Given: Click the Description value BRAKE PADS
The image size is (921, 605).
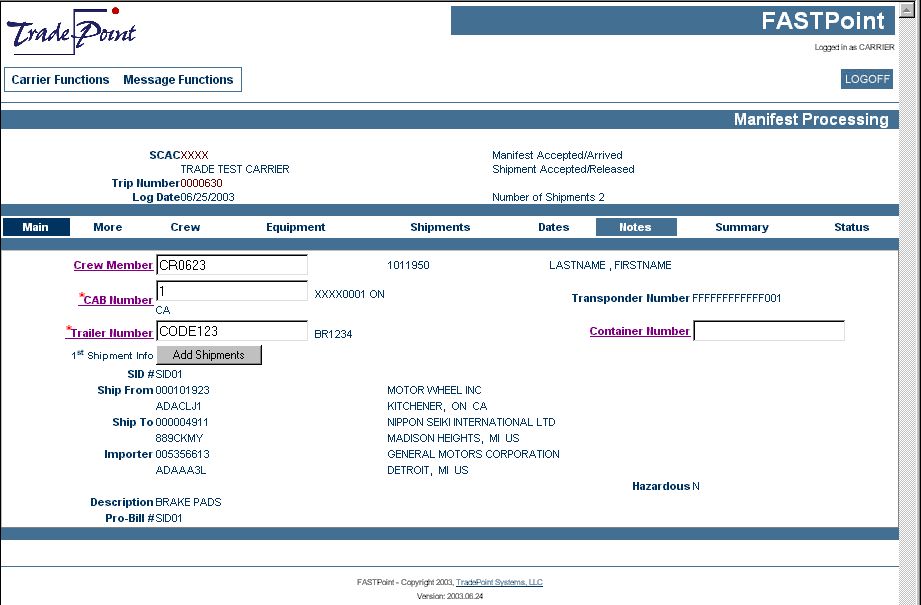Looking at the screenshot, I should [189, 502].
